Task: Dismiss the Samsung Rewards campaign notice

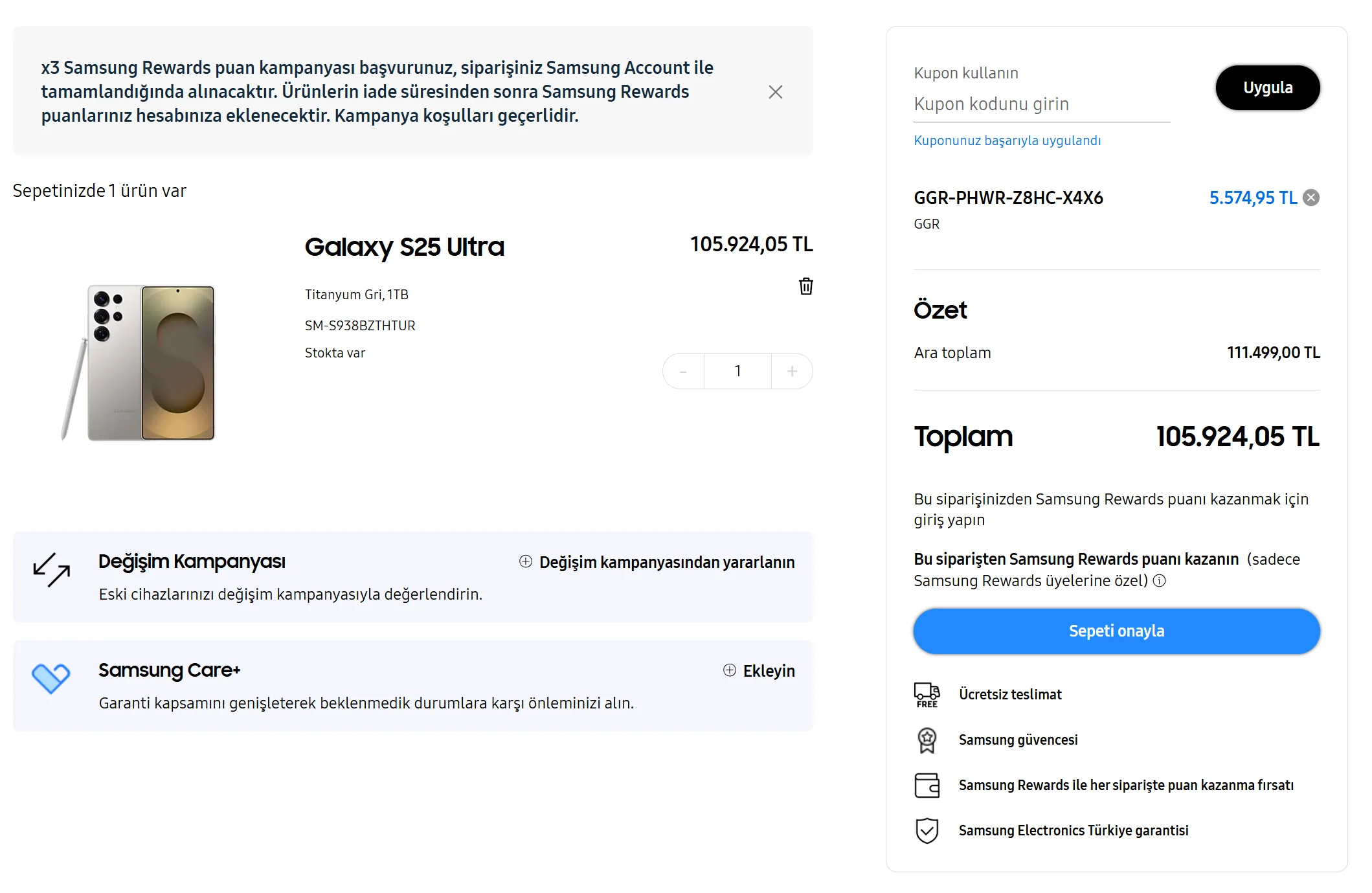Action: 775,92
